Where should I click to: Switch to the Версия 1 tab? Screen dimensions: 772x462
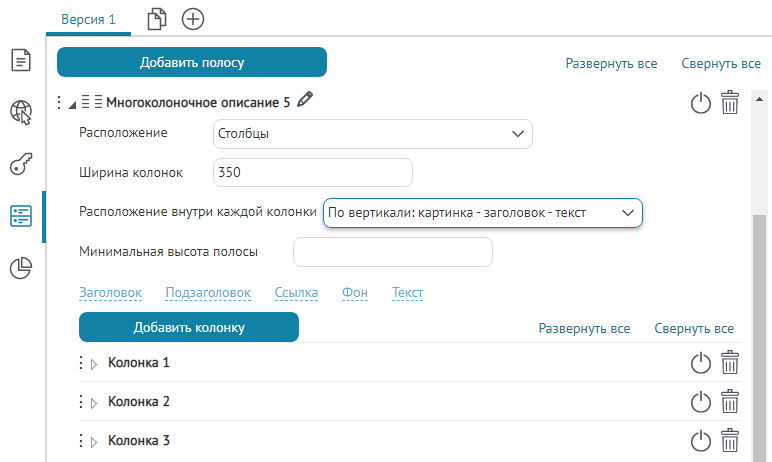[x=88, y=19]
